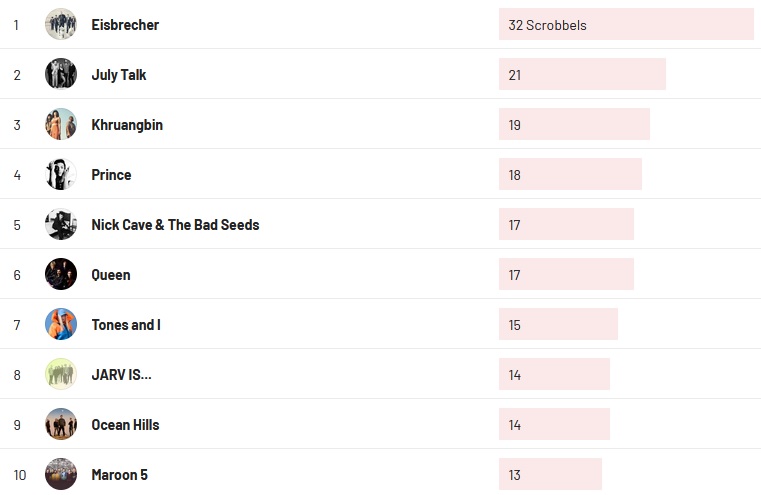Select the JARV IS... avatar
The image size is (761, 495).
(61, 374)
